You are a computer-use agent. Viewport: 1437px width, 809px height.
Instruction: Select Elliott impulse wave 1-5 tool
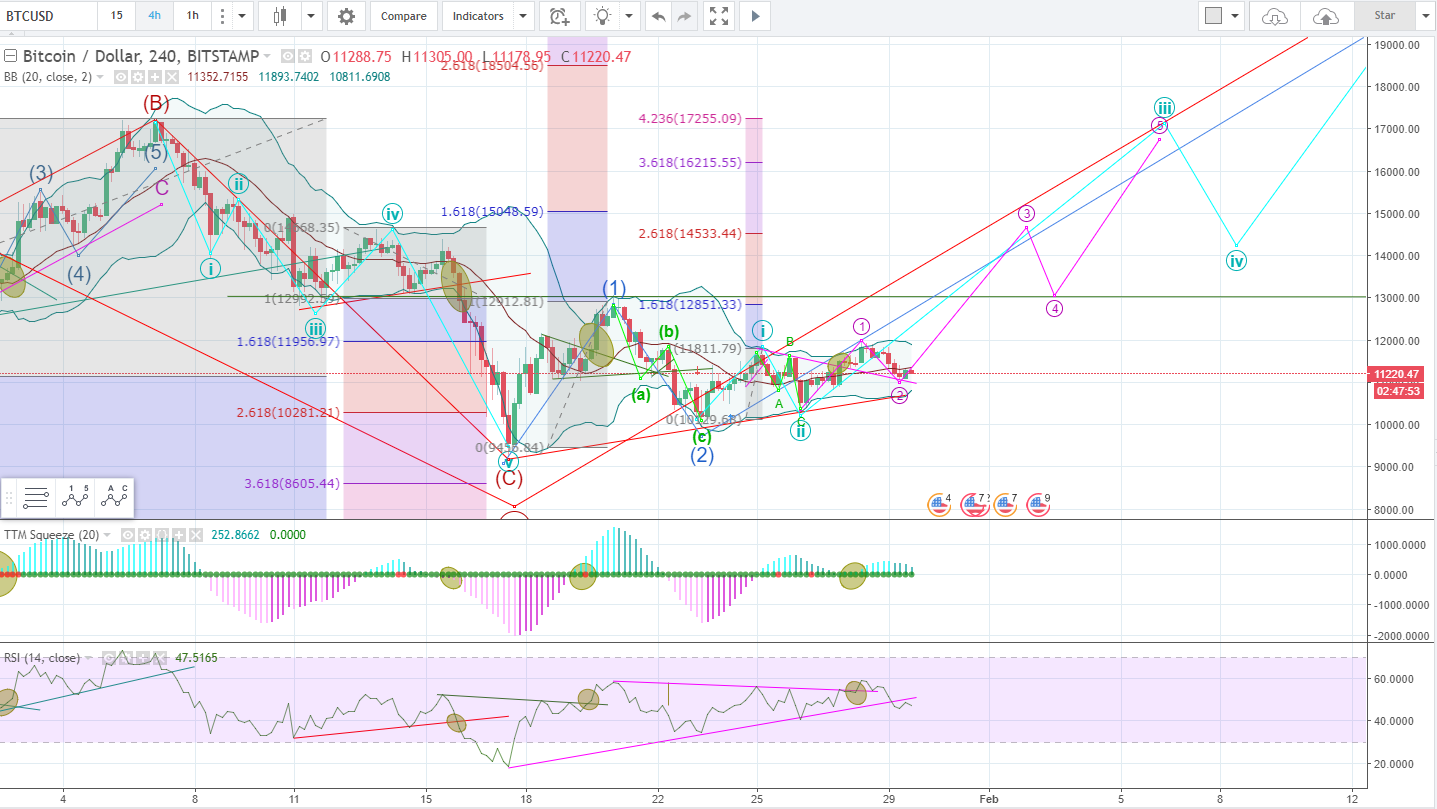tap(74, 496)
